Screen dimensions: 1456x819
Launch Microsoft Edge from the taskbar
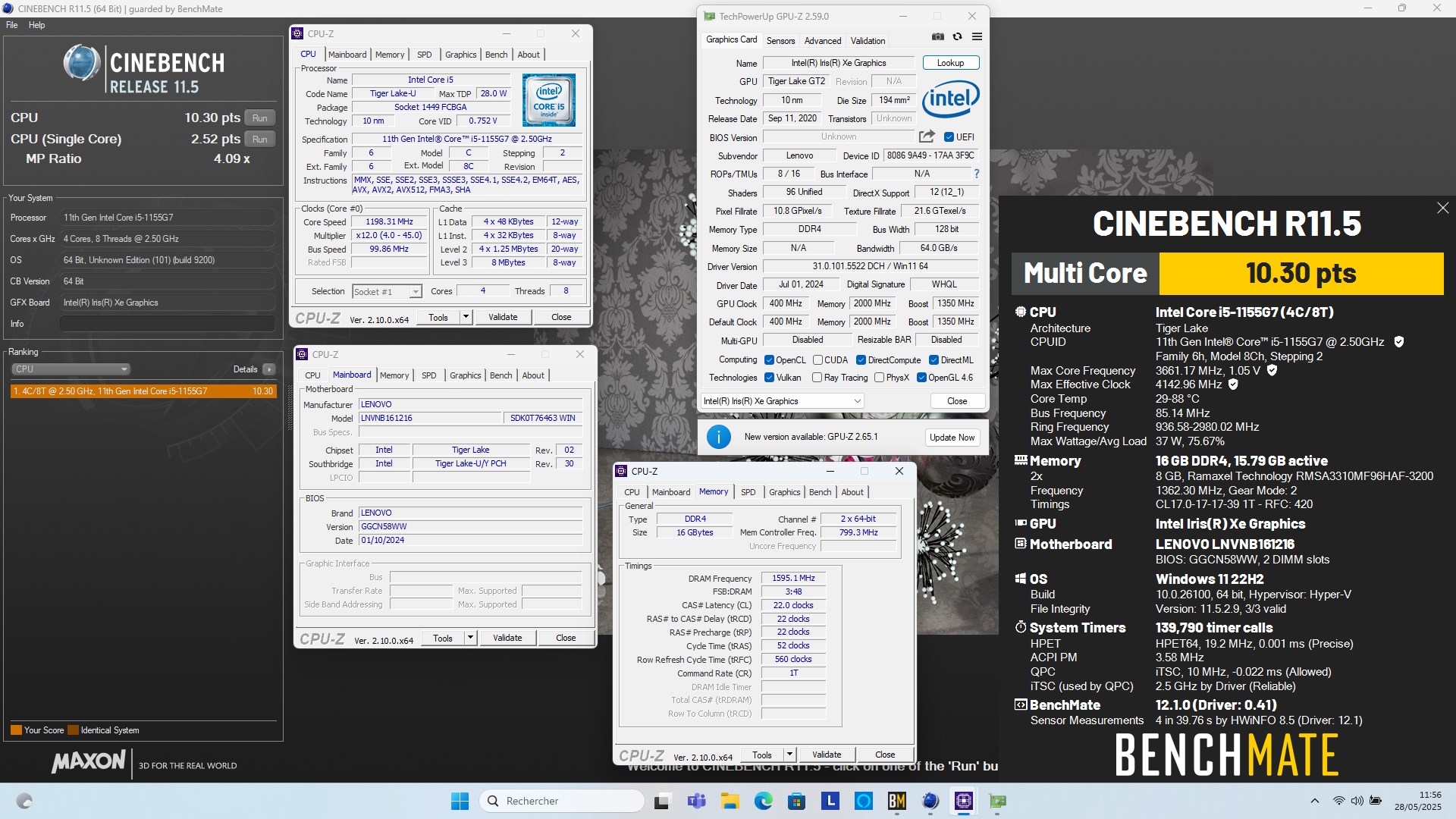[763, 801]
